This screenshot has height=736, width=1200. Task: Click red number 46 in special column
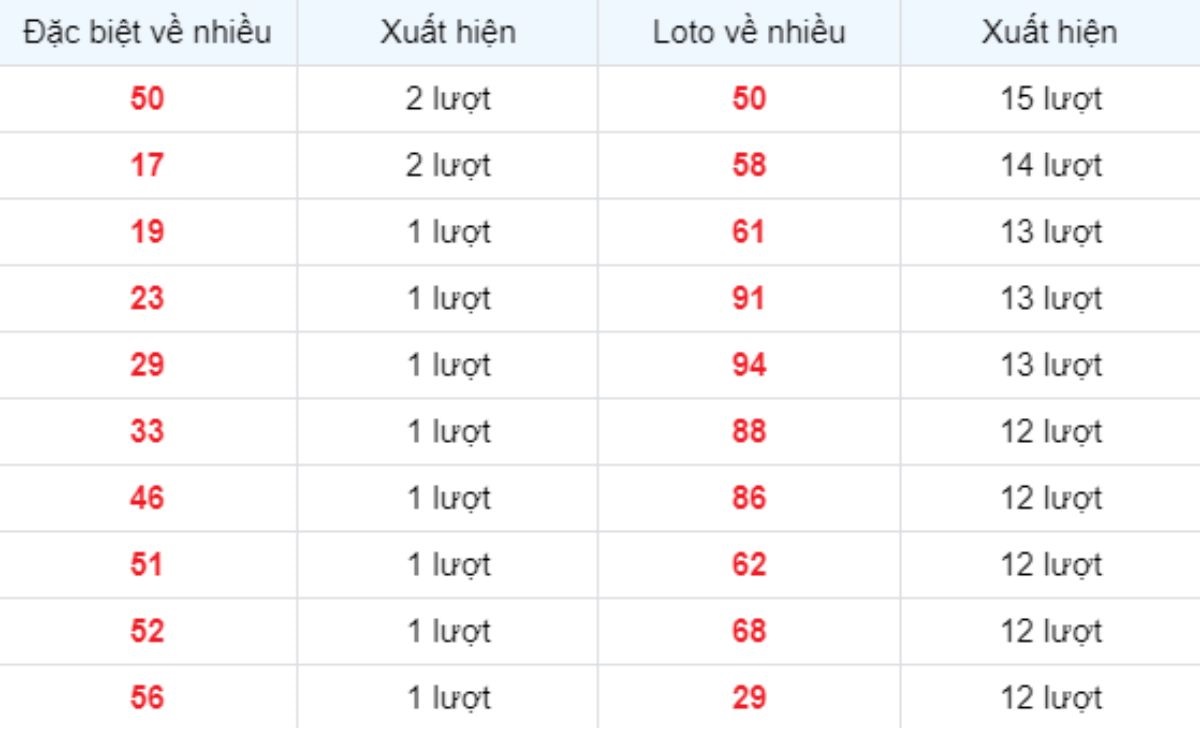(x=147, y=498)
